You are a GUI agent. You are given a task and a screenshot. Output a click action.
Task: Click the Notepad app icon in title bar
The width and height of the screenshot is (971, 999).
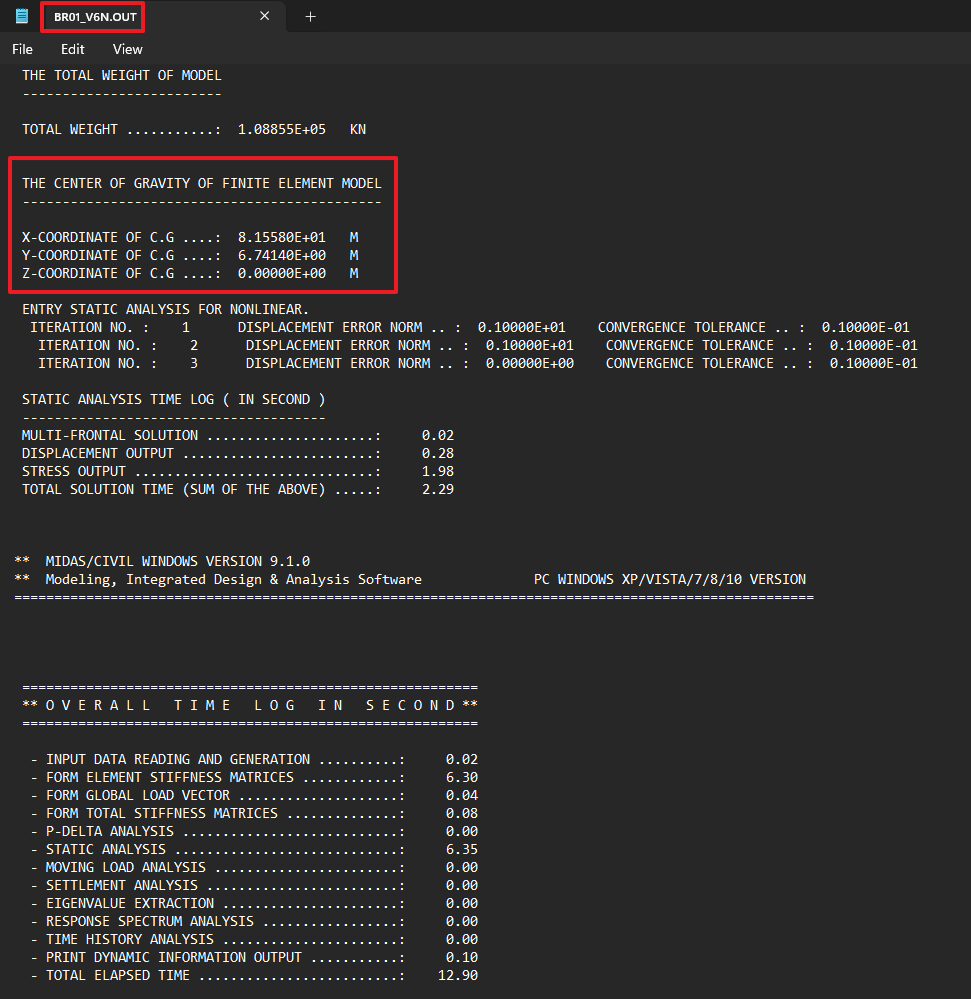(x=22, y=16)
